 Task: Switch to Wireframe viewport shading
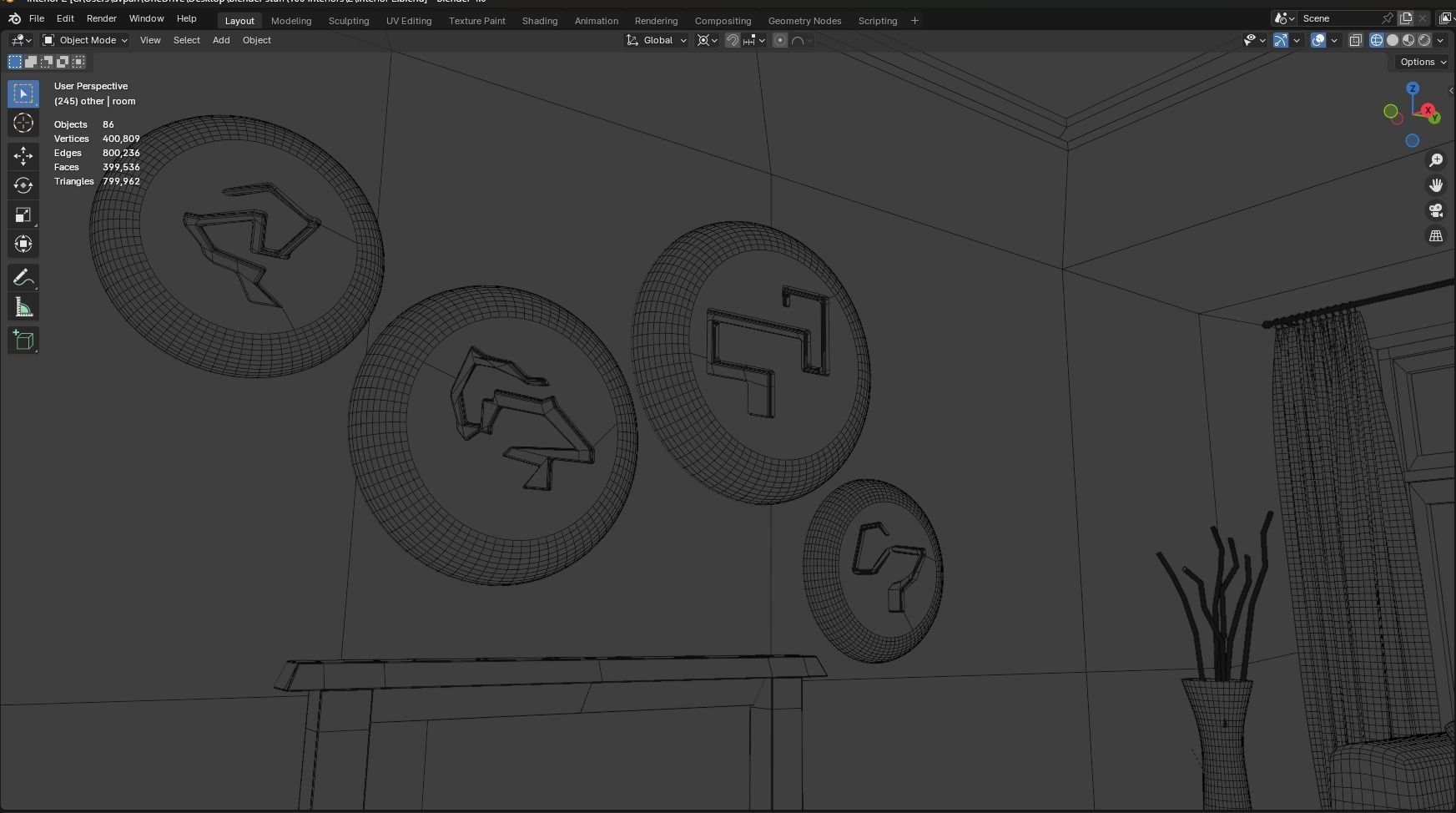coord(1377,40)
